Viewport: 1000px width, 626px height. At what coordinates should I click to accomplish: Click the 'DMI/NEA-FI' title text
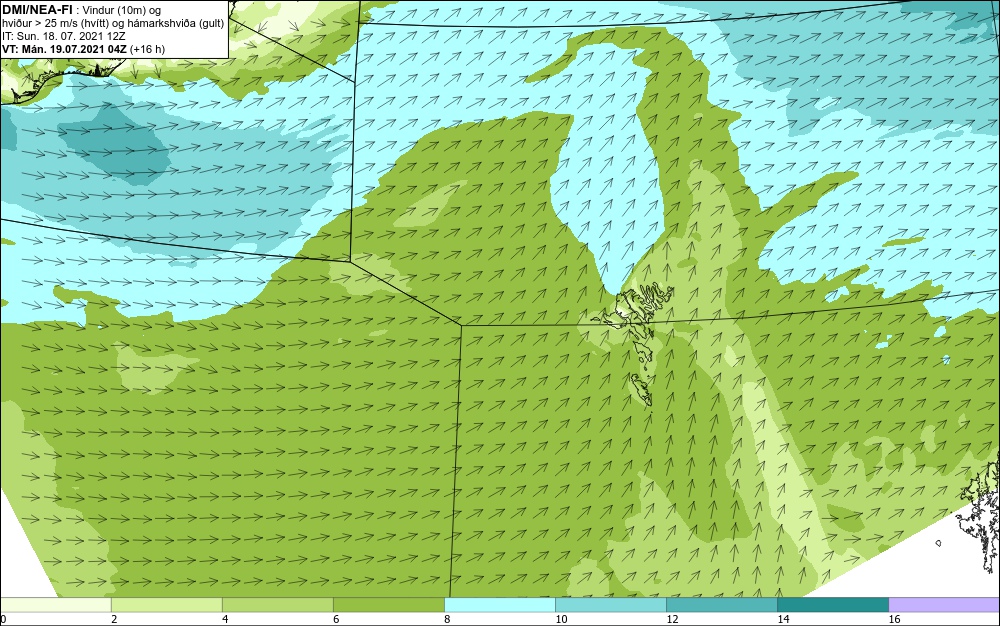37,10
